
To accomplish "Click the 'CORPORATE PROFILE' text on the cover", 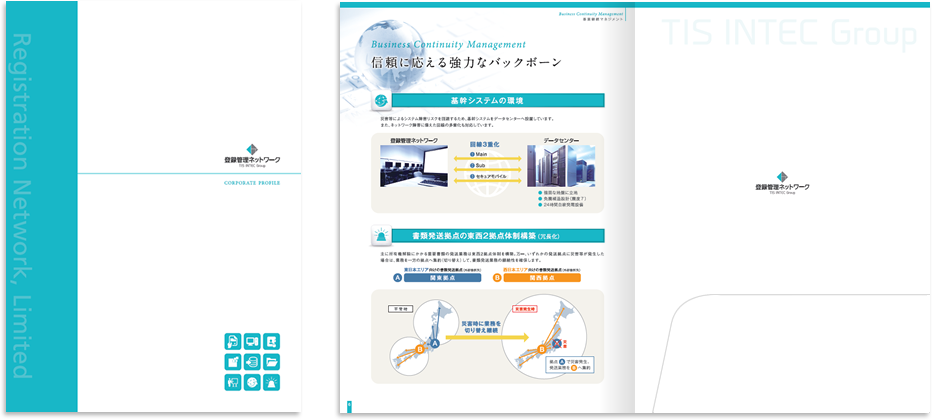I will tap(252, 183).
